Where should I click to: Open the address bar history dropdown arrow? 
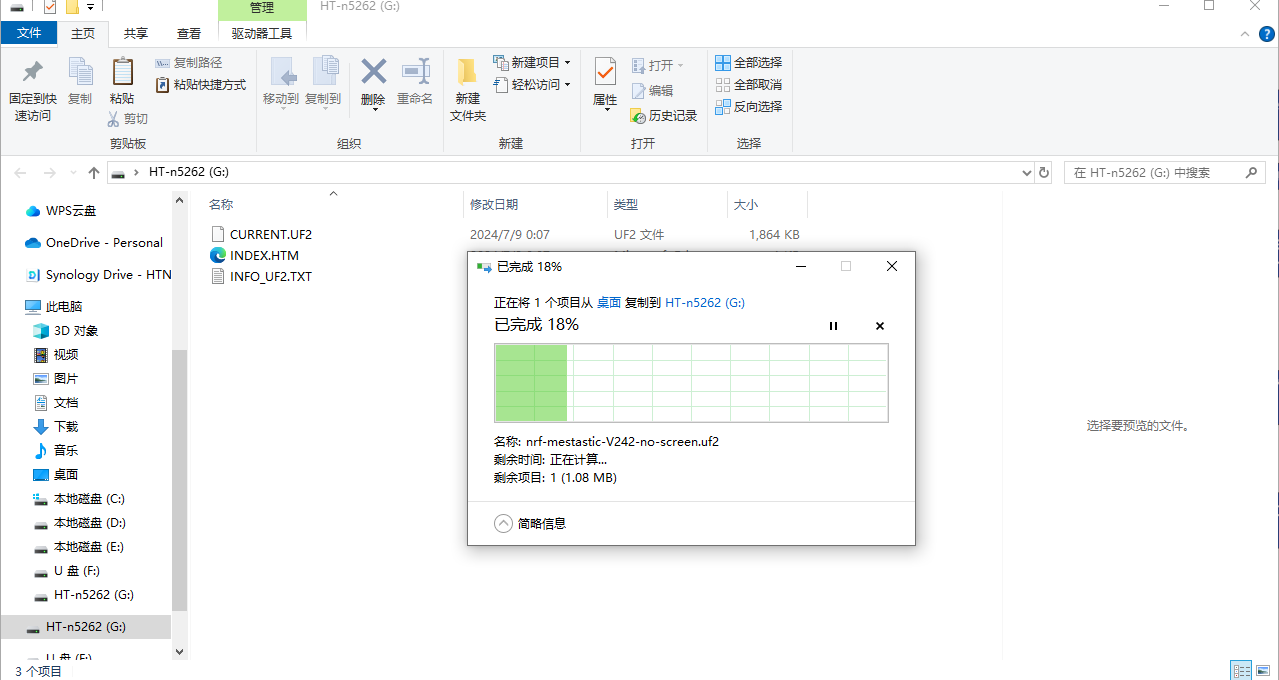point(1027,172)
